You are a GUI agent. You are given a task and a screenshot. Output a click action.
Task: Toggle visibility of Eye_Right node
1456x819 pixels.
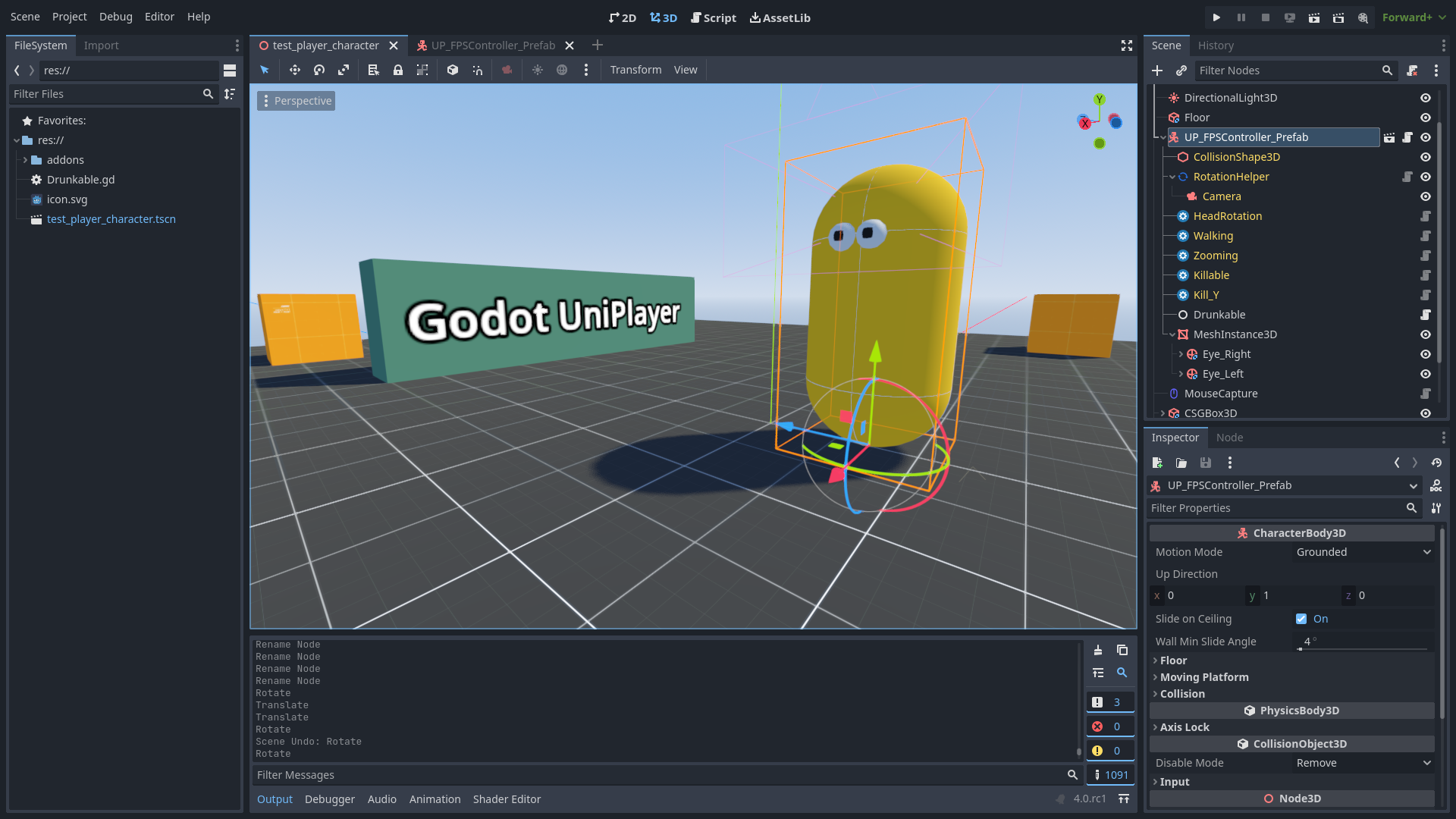click(x=1426, y=354)
